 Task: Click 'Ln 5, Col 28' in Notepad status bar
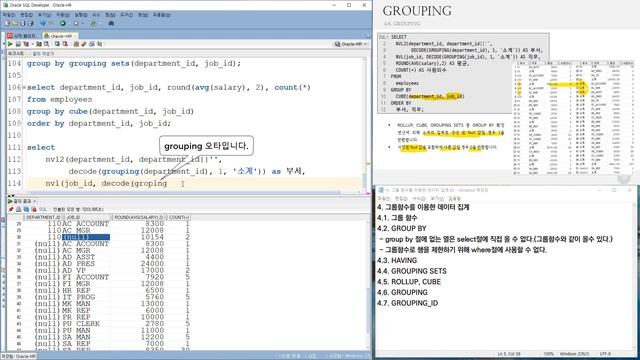[x=509, y=353]
